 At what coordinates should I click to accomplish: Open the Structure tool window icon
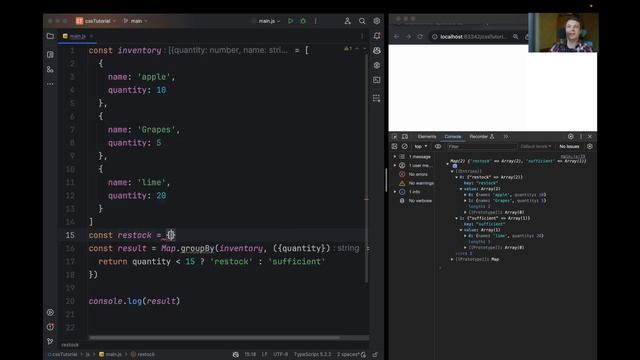[50, 69]
